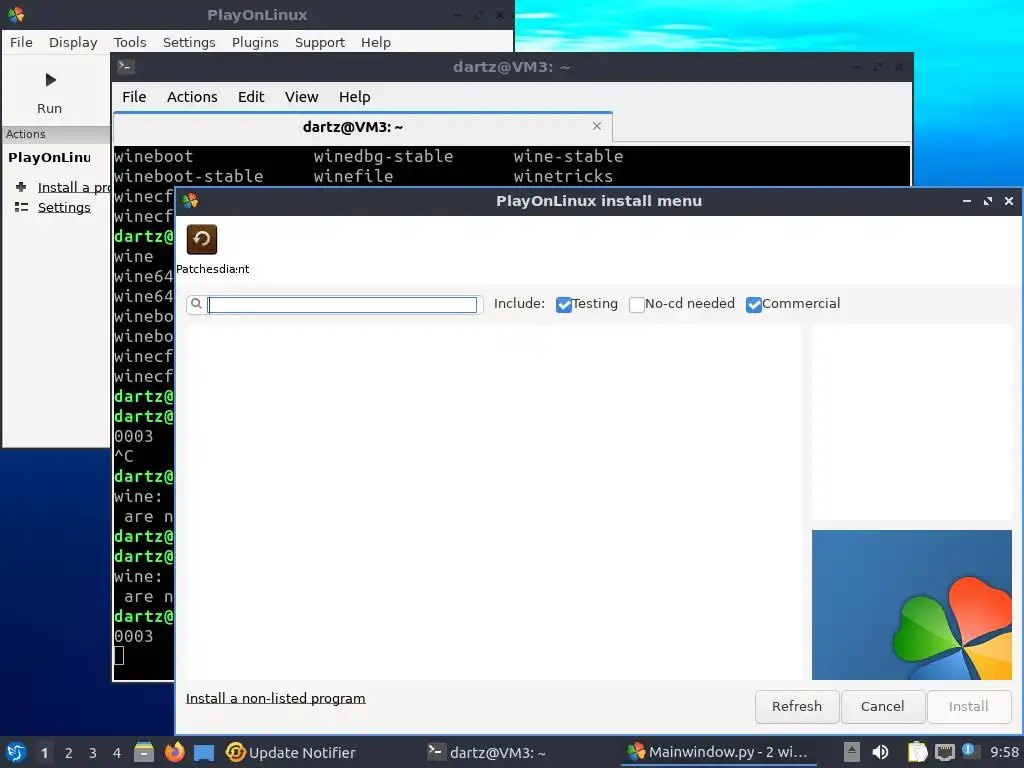
Task: Click the Install button
Action: point(968,707)
